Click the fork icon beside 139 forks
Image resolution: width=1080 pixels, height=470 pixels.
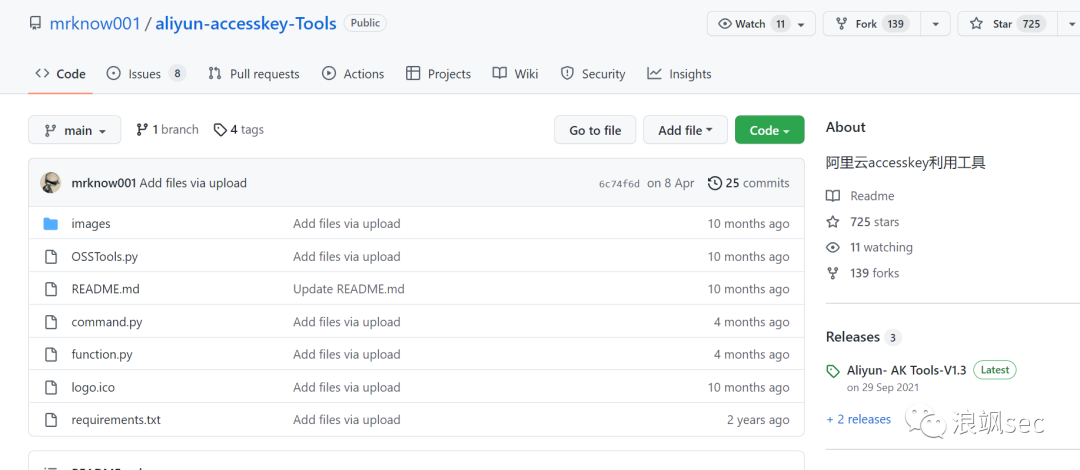[x=833, y=273]
